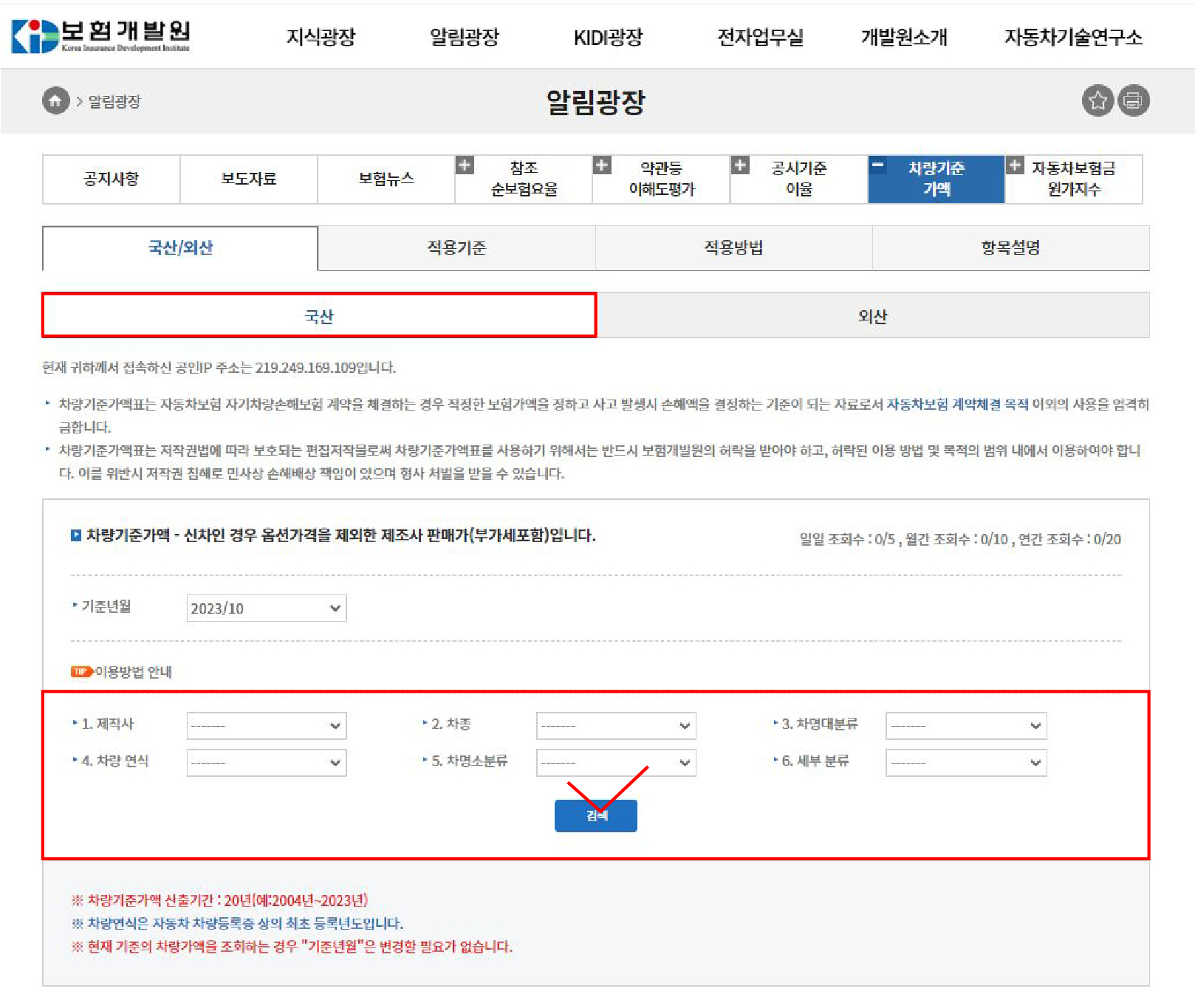
Task: Select the 공지사항 tab
Action: (110, 179)
